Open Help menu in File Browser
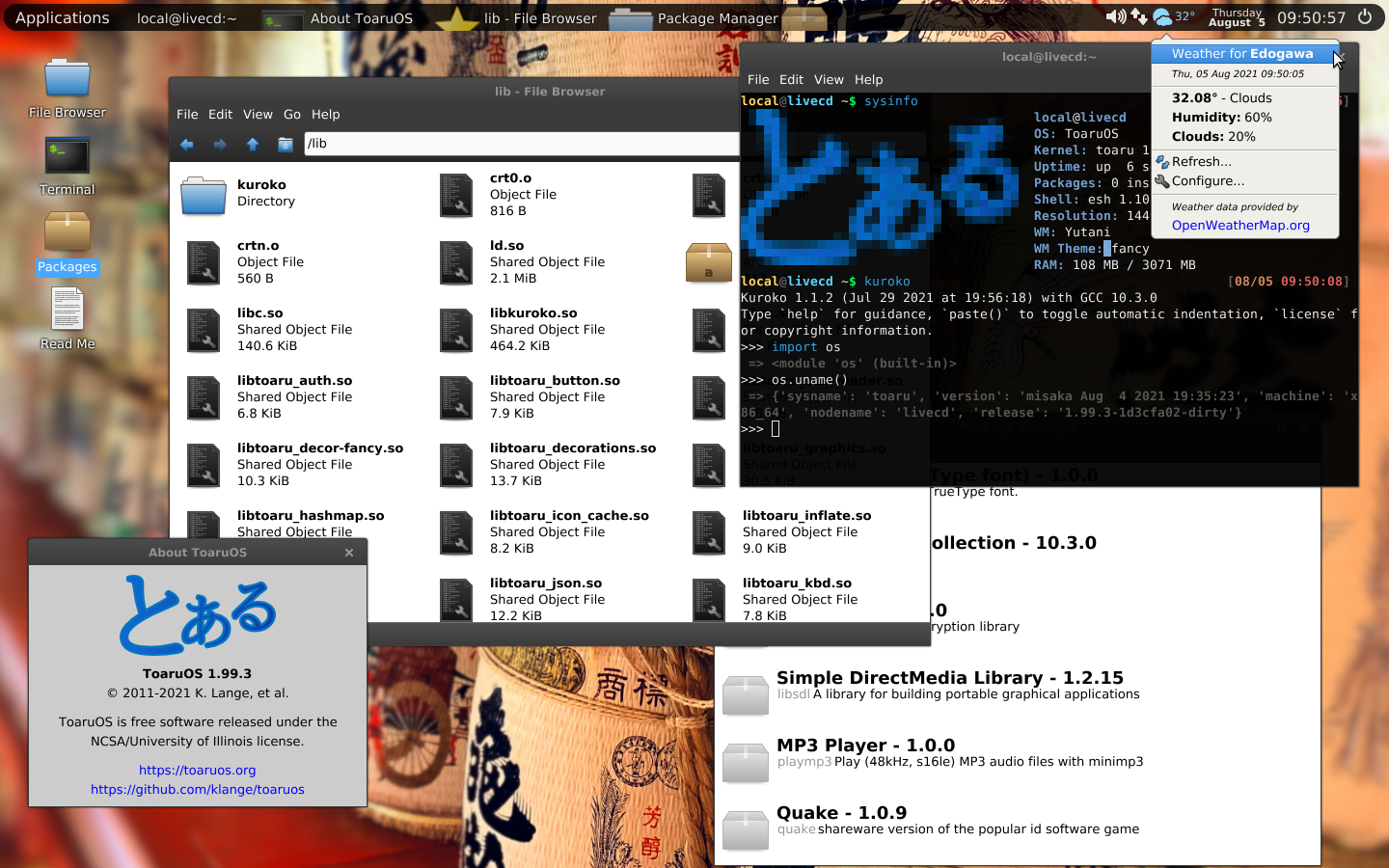Screen dimensions: 1389x868 (325, 114)
